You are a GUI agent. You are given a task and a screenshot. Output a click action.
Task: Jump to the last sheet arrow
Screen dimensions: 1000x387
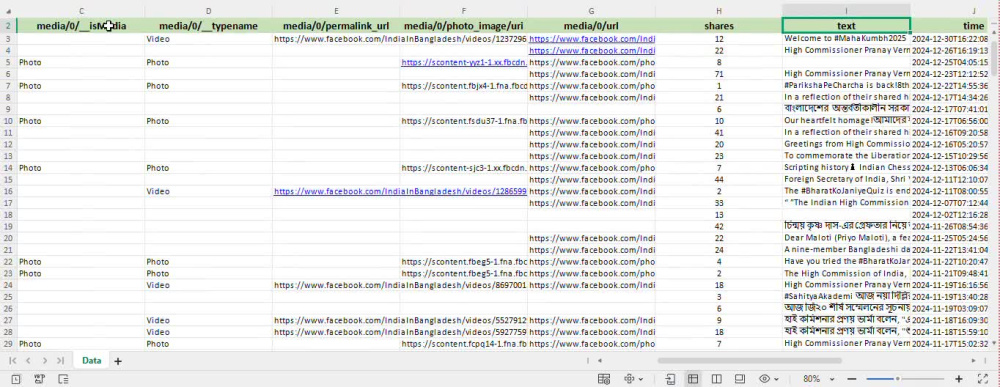click(60, 361)
